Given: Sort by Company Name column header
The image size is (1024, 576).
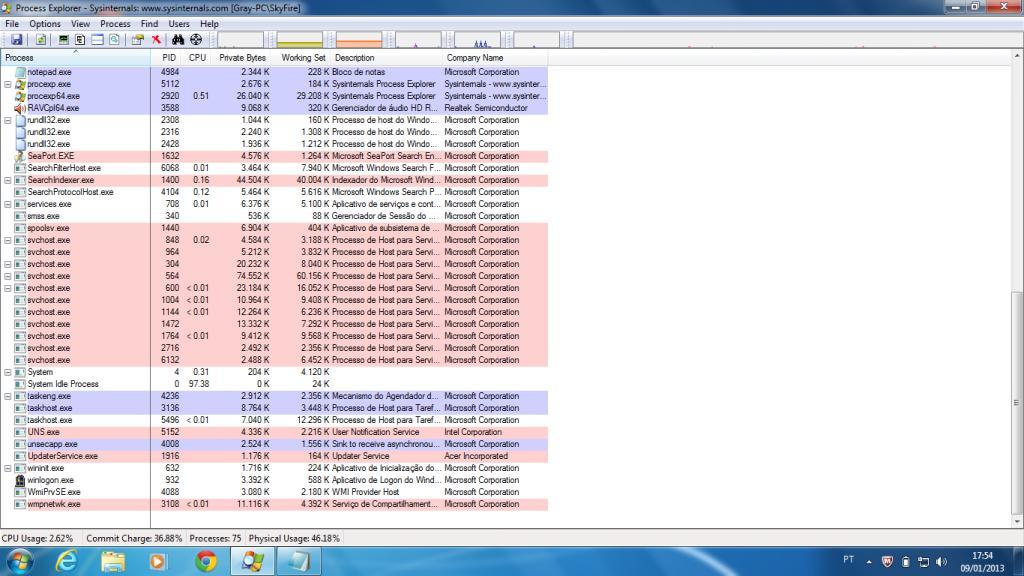Looking at the screenshot, I should (495, 57).
